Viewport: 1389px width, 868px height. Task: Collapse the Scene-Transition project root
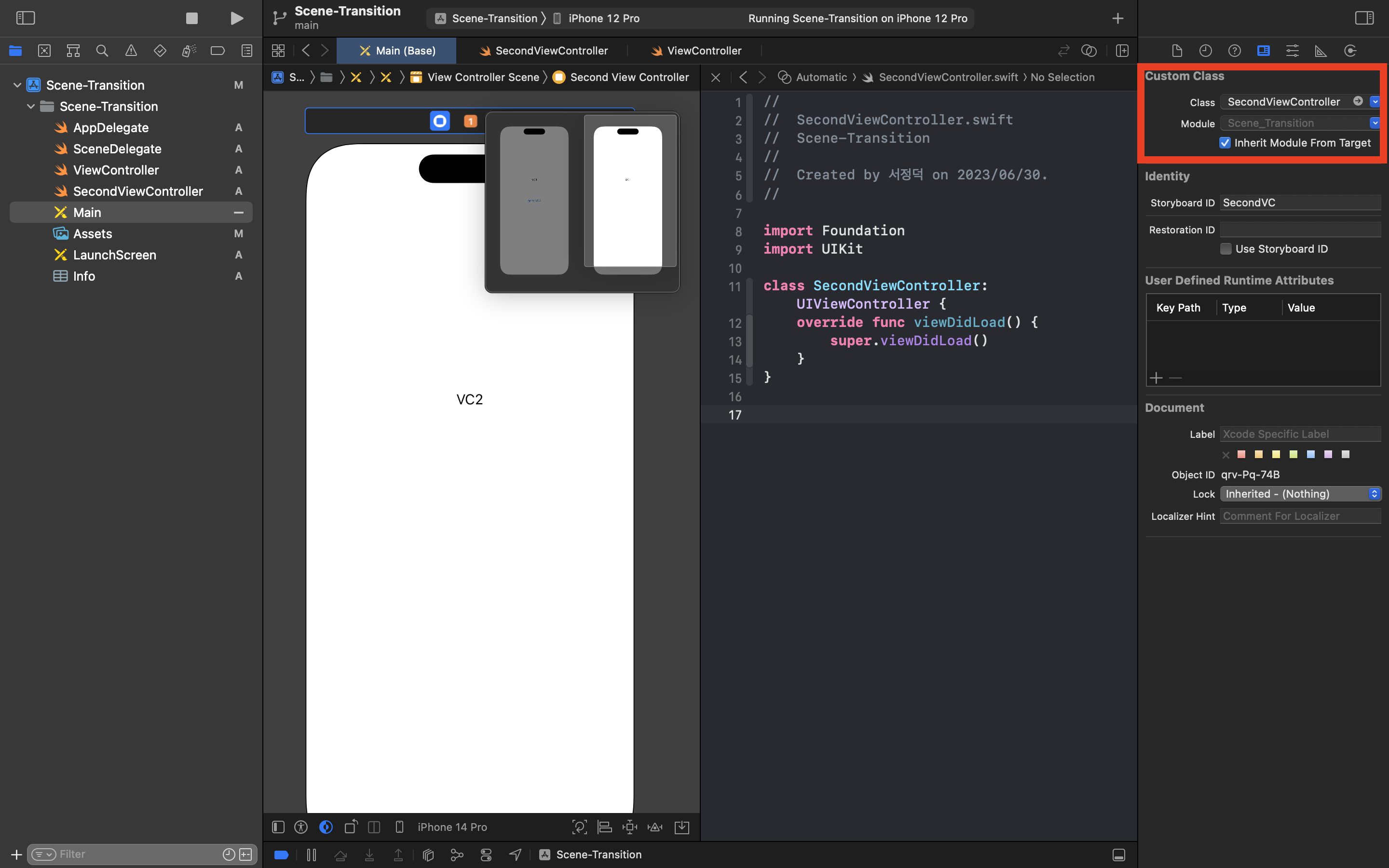[17, 85]
